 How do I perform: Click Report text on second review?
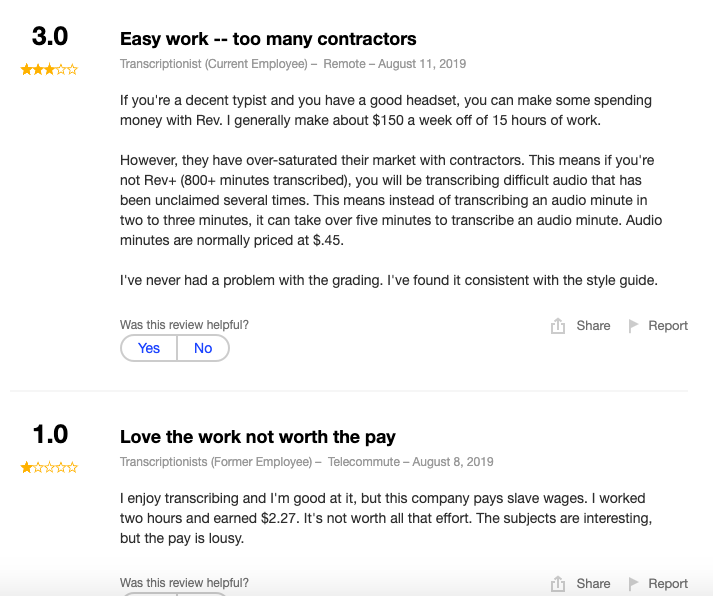point(668,583)
